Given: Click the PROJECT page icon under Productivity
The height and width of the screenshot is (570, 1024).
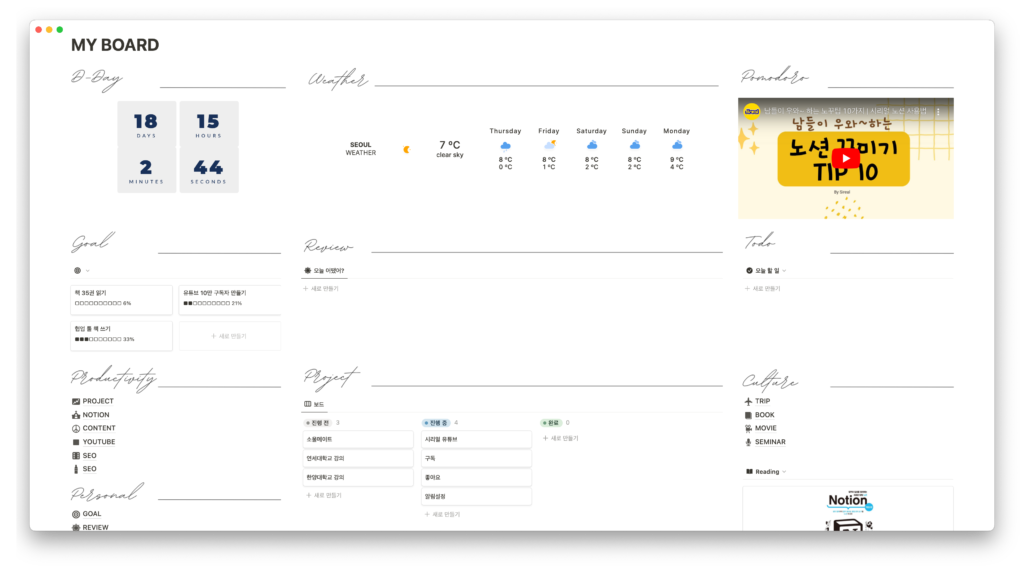Looking at the screenshot, I should click(x=76, y=401).
